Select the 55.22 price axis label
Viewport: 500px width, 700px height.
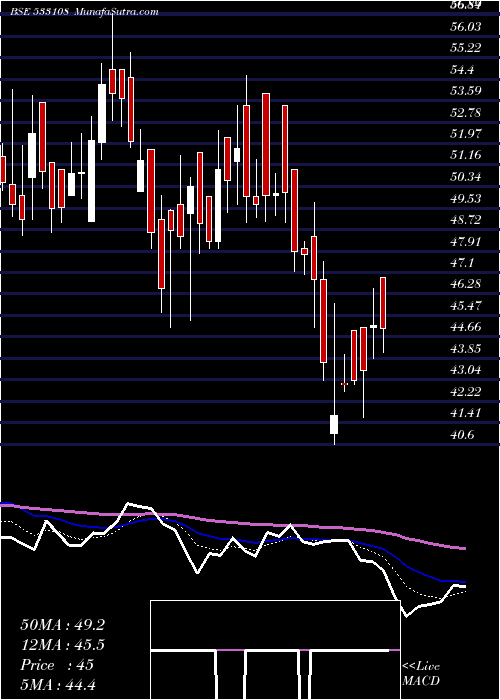tap(465, 48)
